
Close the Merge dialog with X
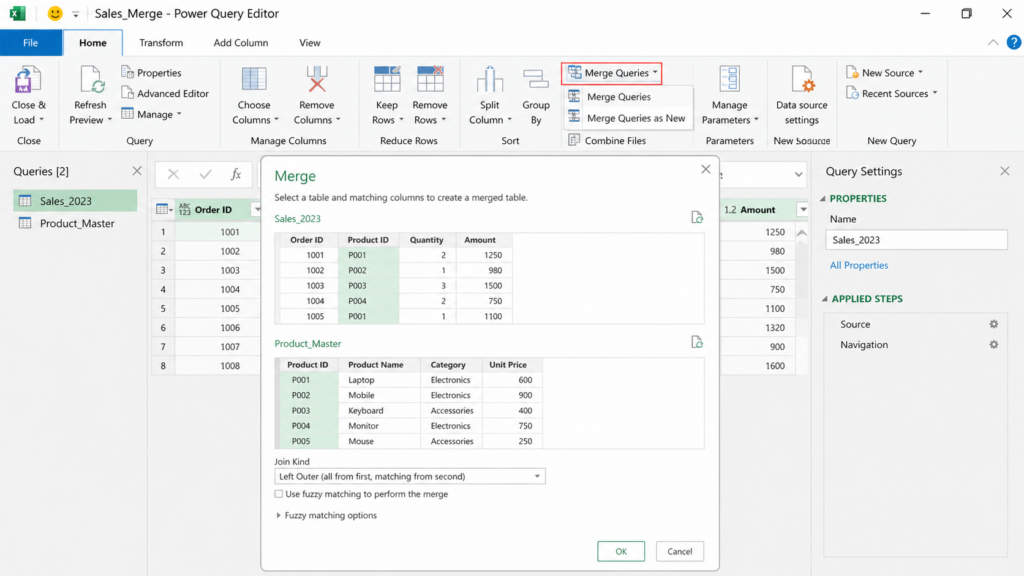tap(705, 169)
